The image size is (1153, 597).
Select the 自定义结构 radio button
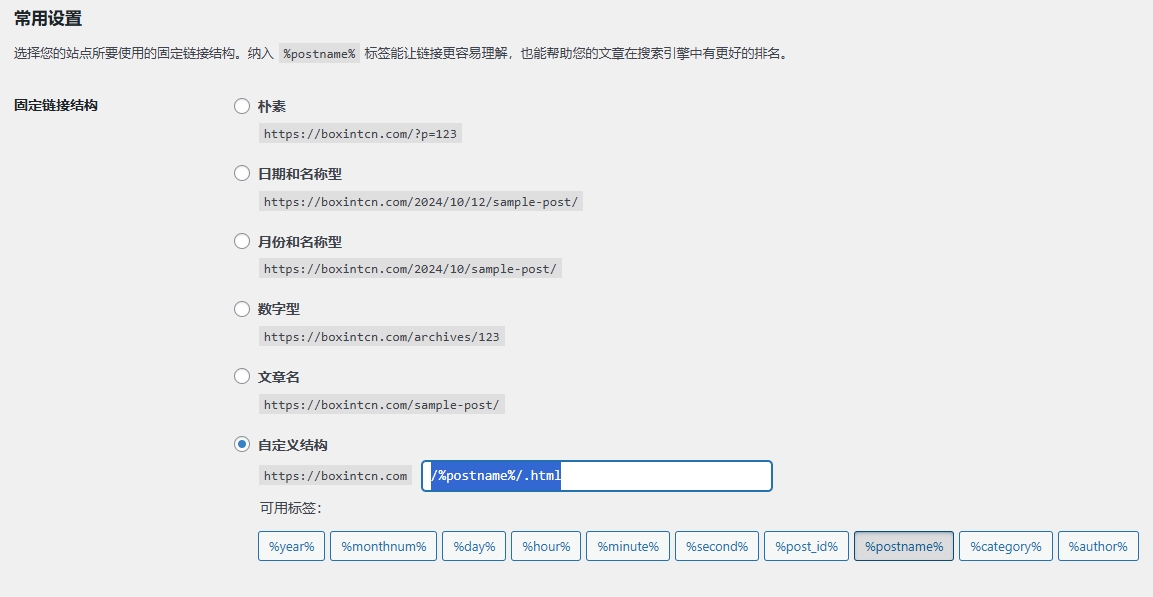pyautogui.click(x=241, y=444)
